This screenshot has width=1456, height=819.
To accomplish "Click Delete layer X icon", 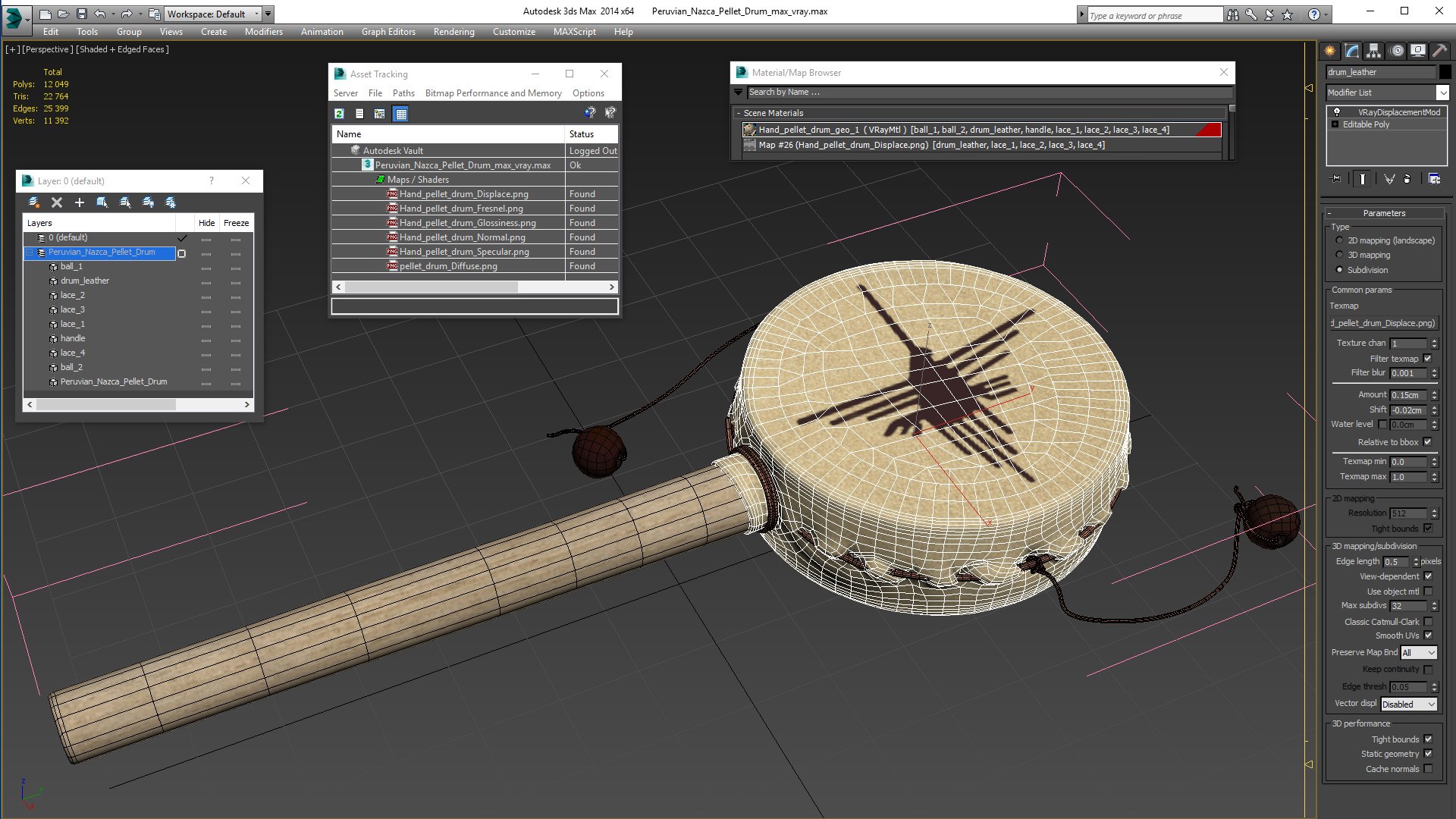I will 56,202.
